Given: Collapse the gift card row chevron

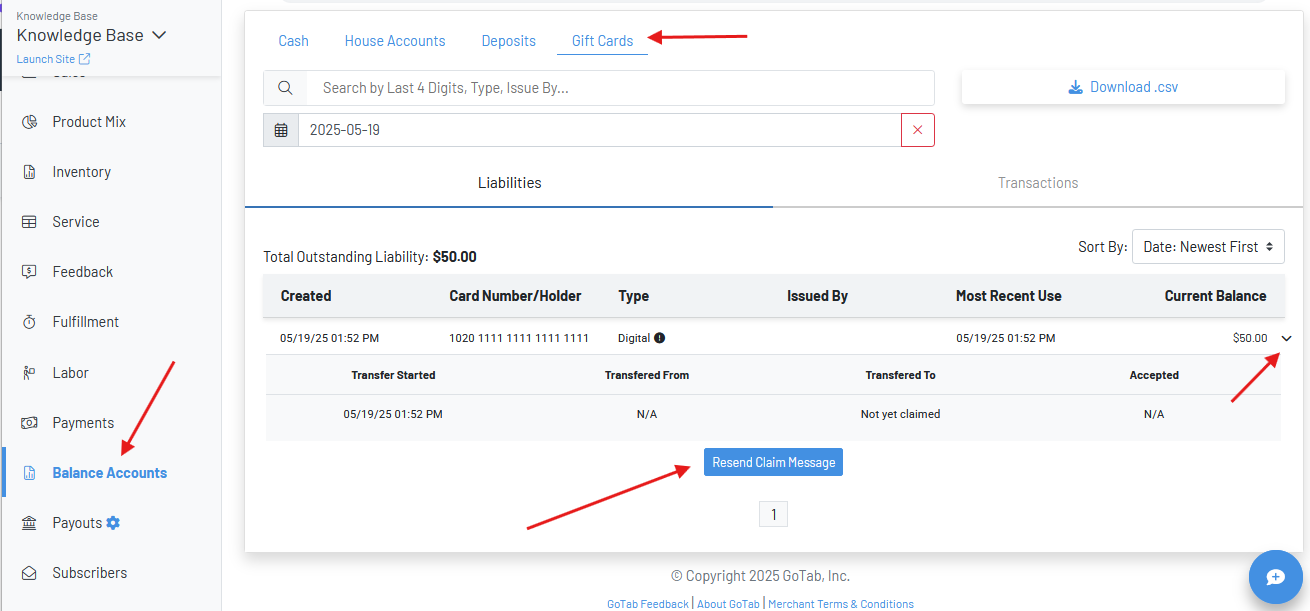Looking at the screenshot, I should pos(1286,338).
